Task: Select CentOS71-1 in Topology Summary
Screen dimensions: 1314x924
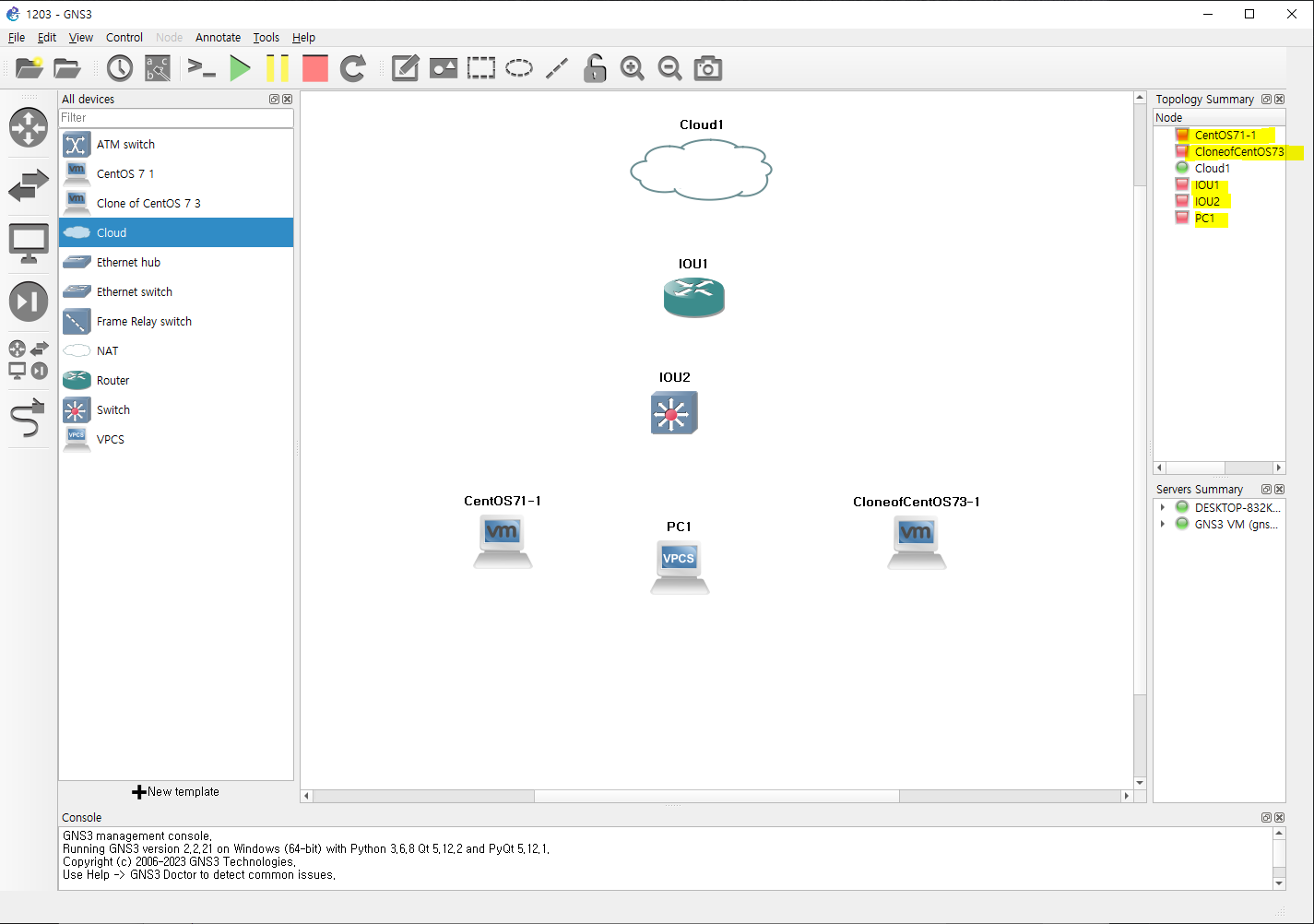Action: [1225, 135]
